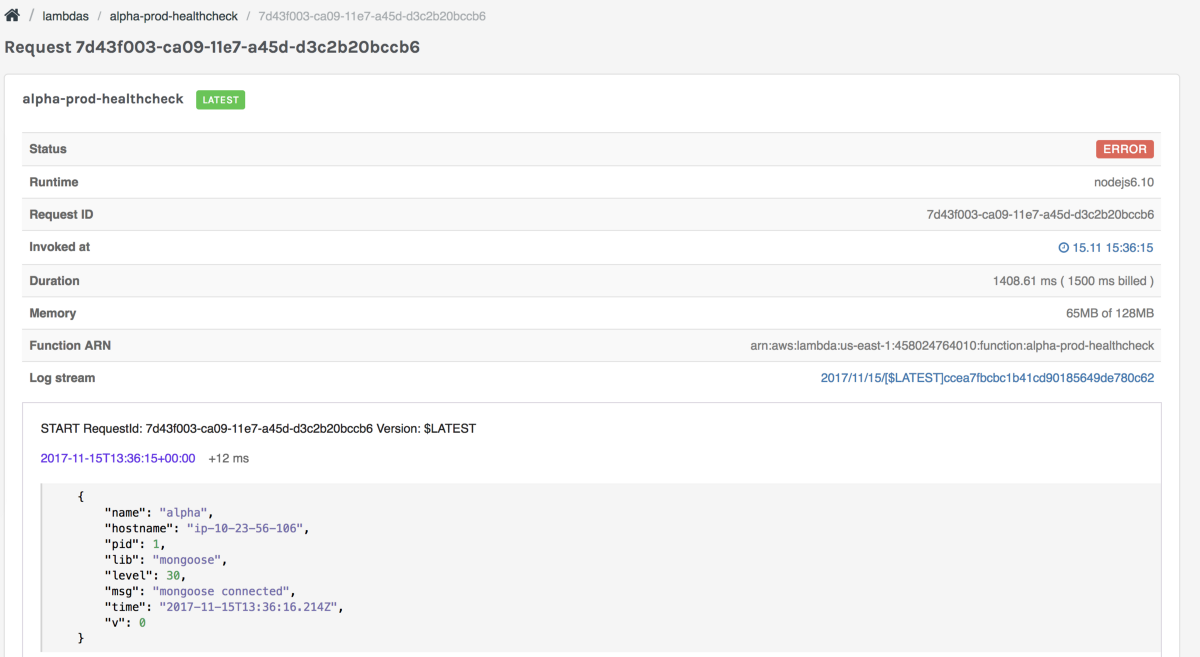
Task: Click the alpha-prod-healthcheck card title
Action: 103,99
